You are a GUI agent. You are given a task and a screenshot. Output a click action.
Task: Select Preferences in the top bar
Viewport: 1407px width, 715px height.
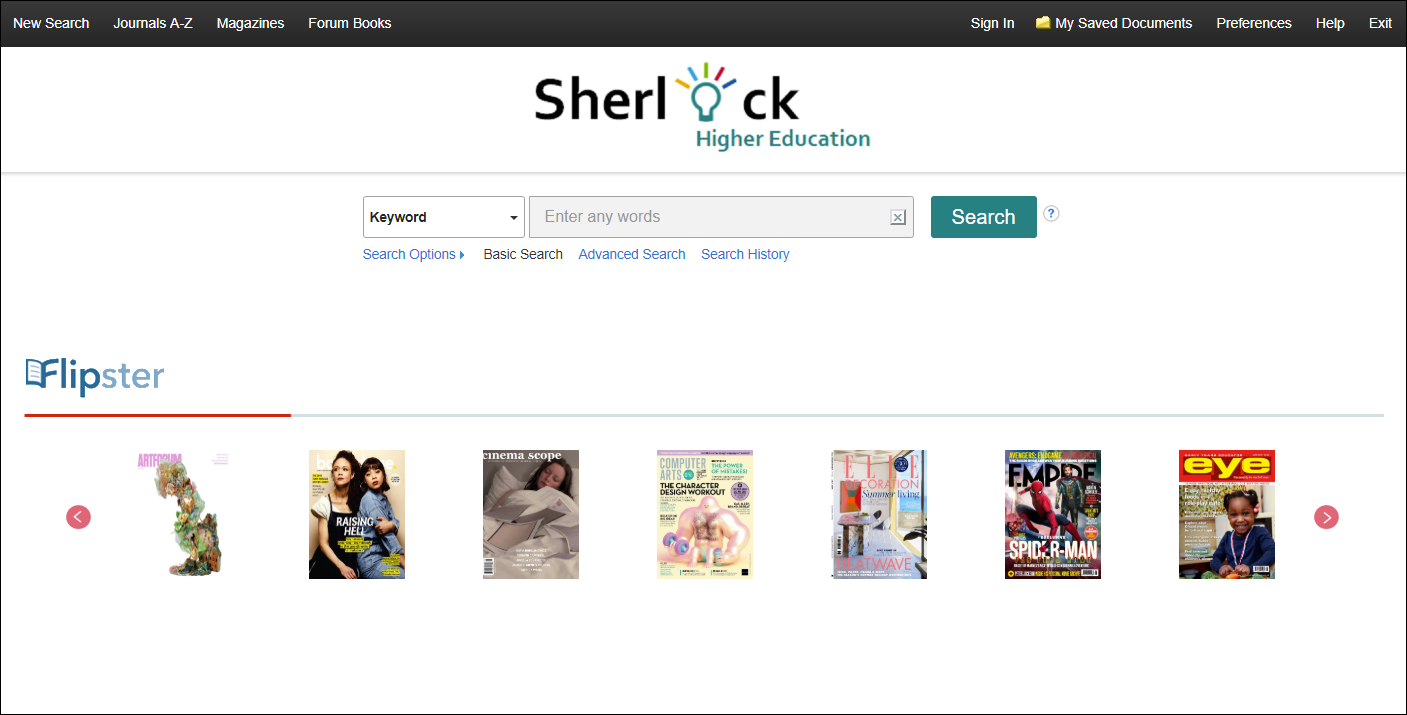[x=1253, y=22]
